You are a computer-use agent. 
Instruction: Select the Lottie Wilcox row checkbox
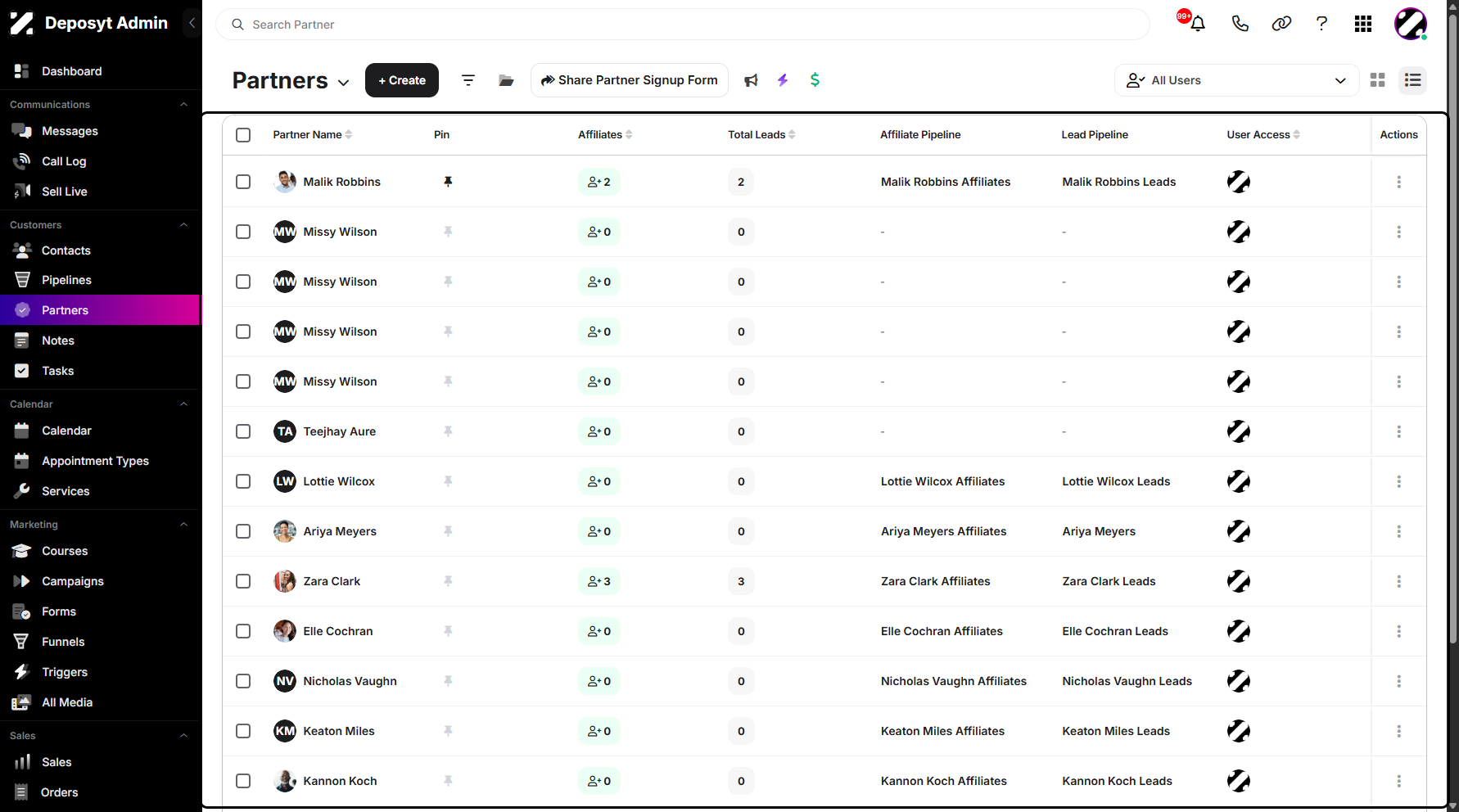click(x=243, y=481)
